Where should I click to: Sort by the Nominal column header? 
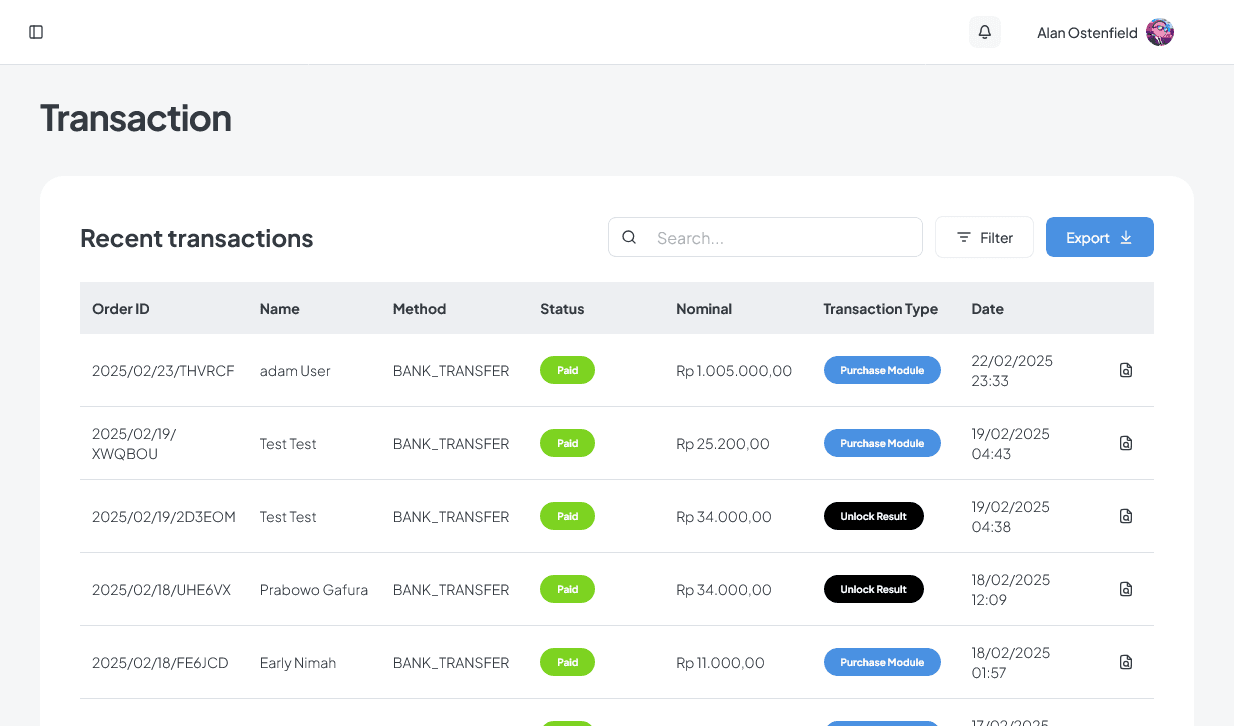pyautogui.click(x=704, y=308)
